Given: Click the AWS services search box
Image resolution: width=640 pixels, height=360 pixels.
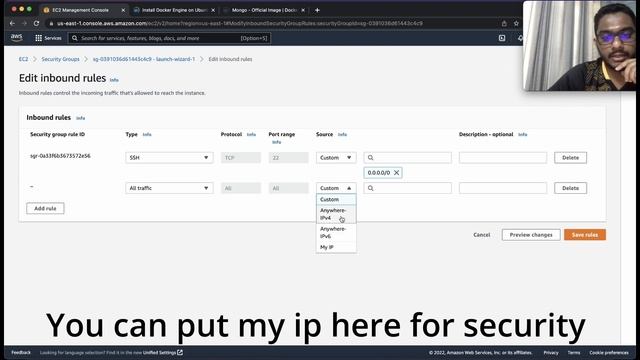Looking at the screenshot, I should [169, 38].
